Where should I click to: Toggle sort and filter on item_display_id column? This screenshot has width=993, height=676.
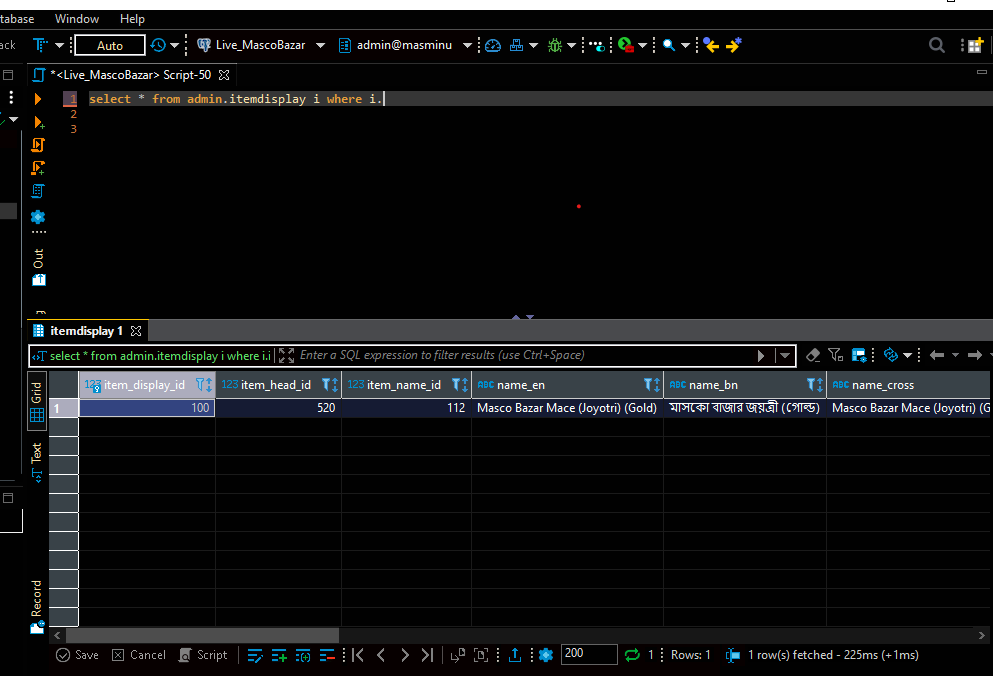(204, 385)
